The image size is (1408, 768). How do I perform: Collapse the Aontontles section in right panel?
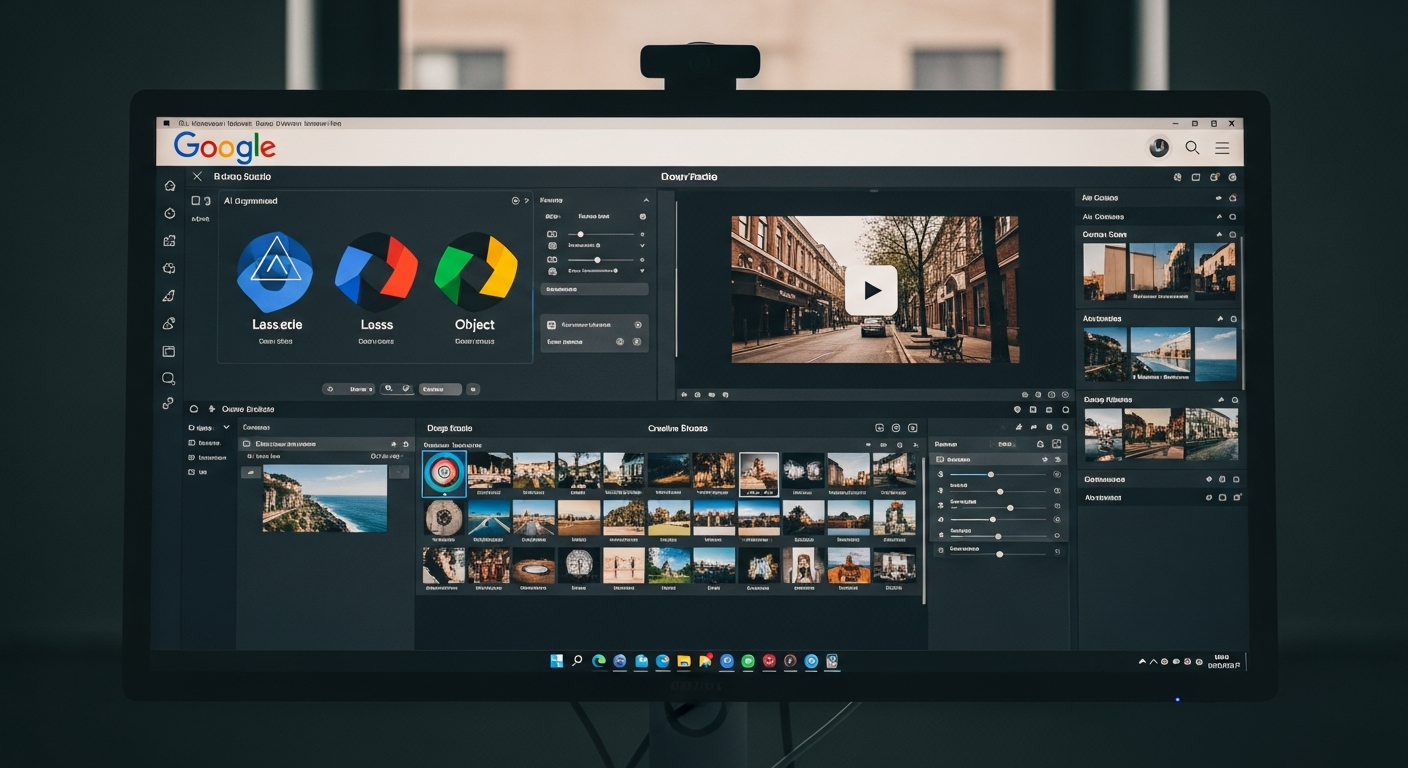click(x=1219, y=319)
